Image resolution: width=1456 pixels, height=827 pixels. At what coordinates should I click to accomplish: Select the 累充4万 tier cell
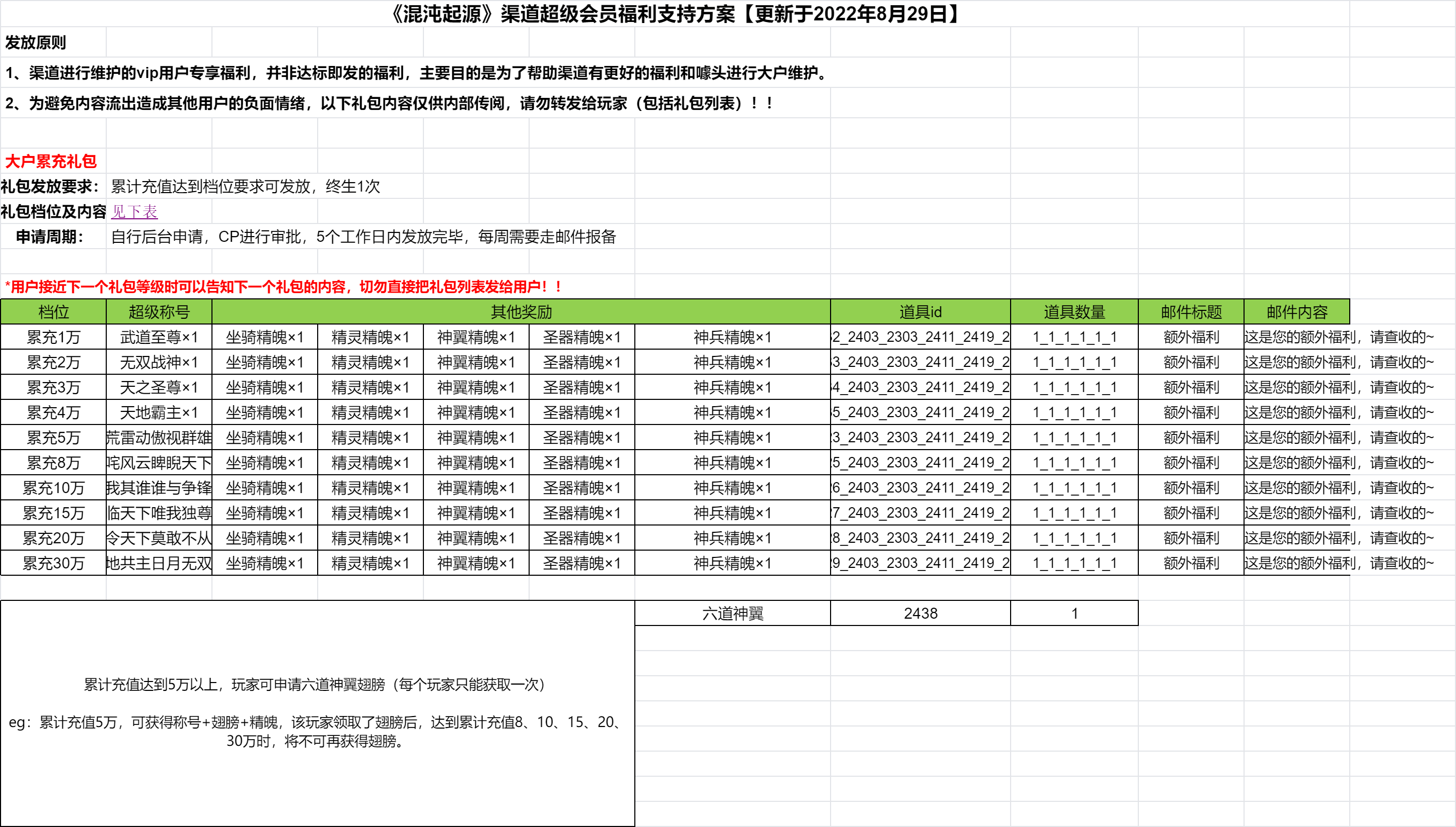pos(53,412)
